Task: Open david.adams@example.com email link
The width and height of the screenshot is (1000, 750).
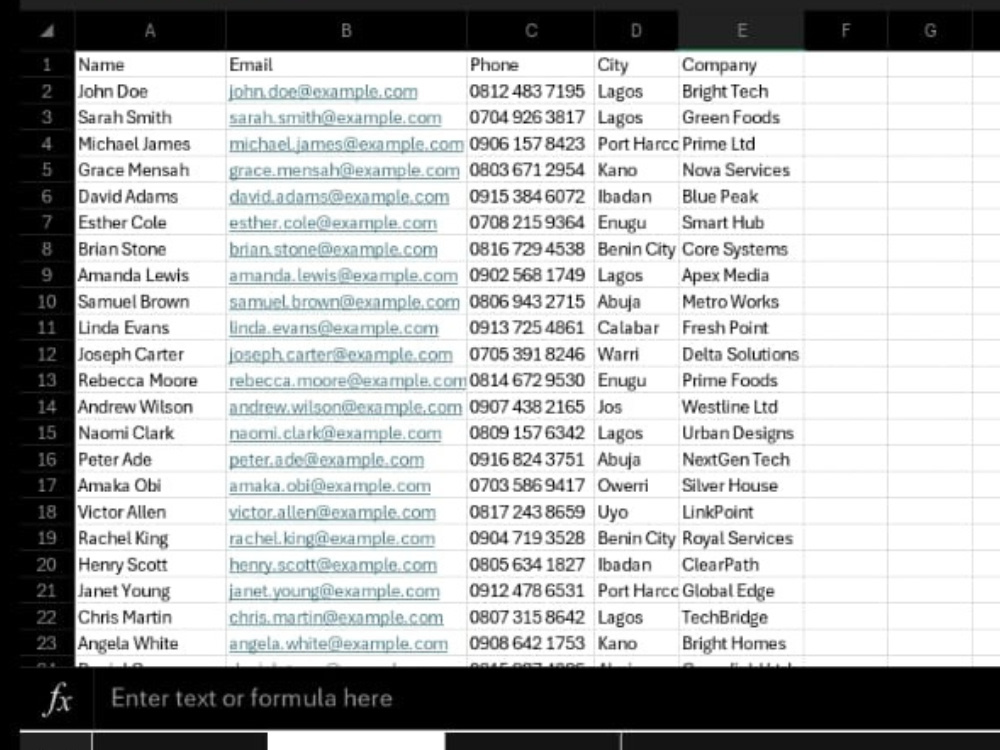Action: click(339, 196)
